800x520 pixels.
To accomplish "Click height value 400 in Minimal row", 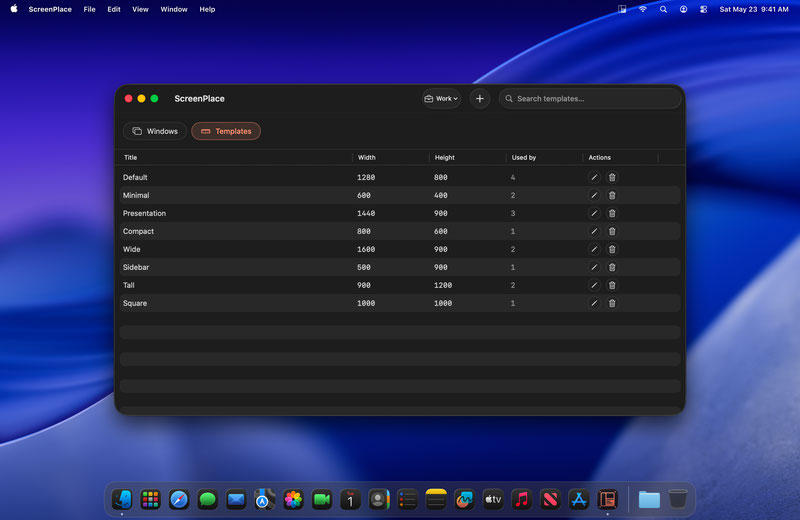I will 441,195.
